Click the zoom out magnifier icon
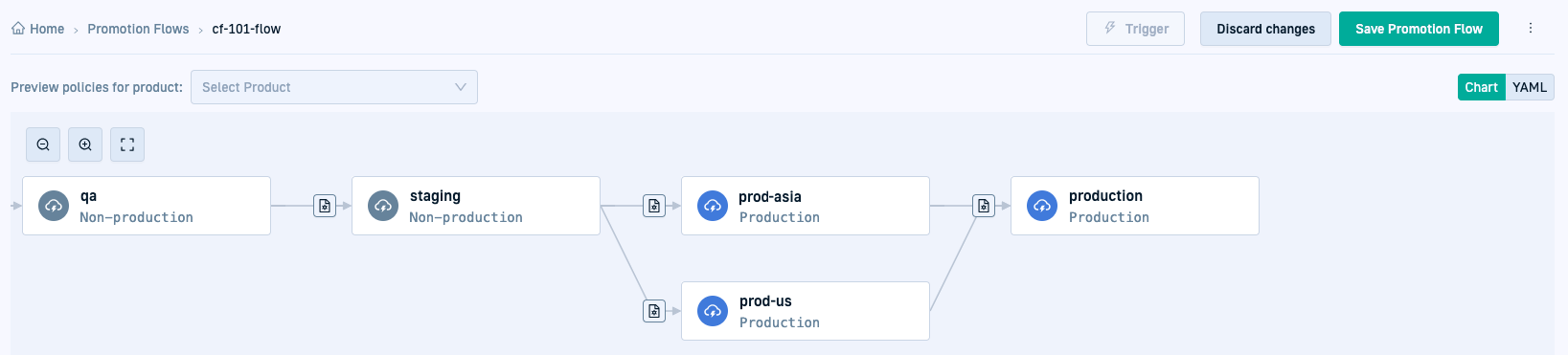 click(x=43, y=144)
